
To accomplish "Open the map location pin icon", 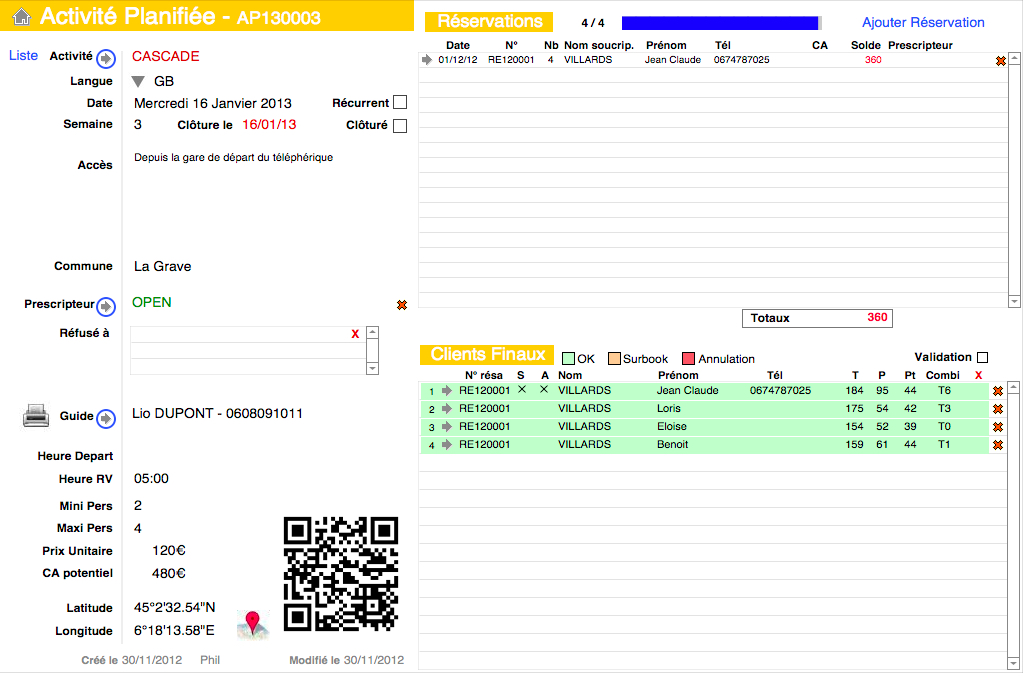I will coord(253,624).
